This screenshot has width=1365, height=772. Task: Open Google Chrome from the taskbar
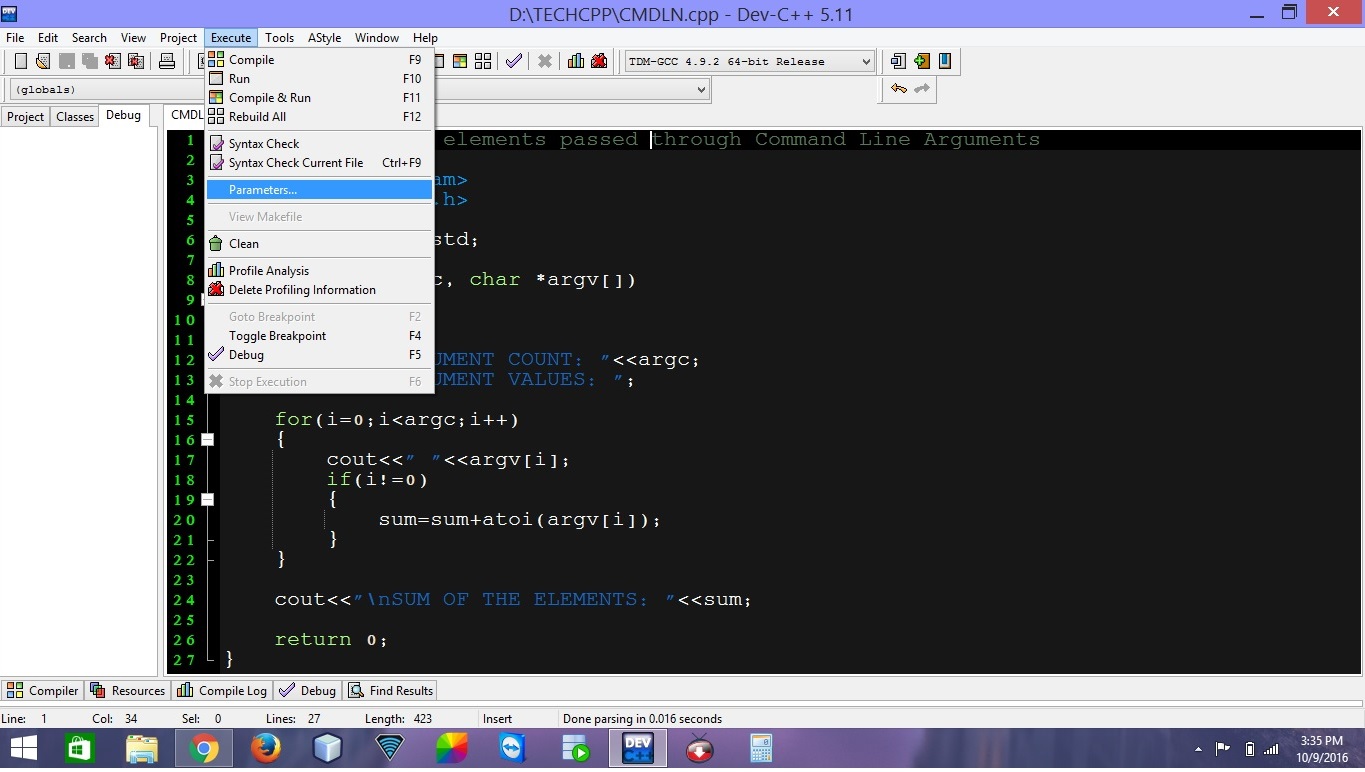point(203,749)
